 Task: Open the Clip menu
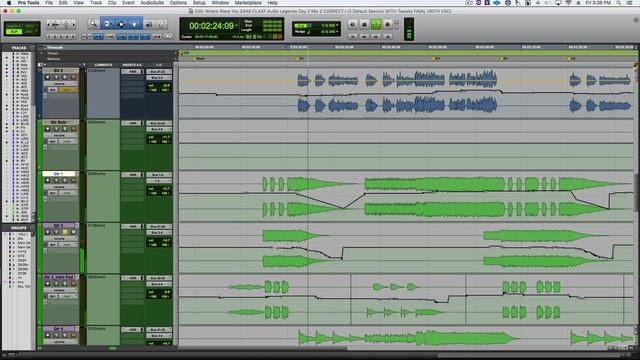point(112,3)
